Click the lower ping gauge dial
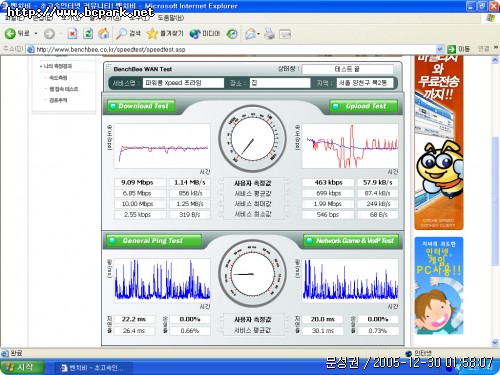This screenshot has height=375, width=500. [252, 273]
